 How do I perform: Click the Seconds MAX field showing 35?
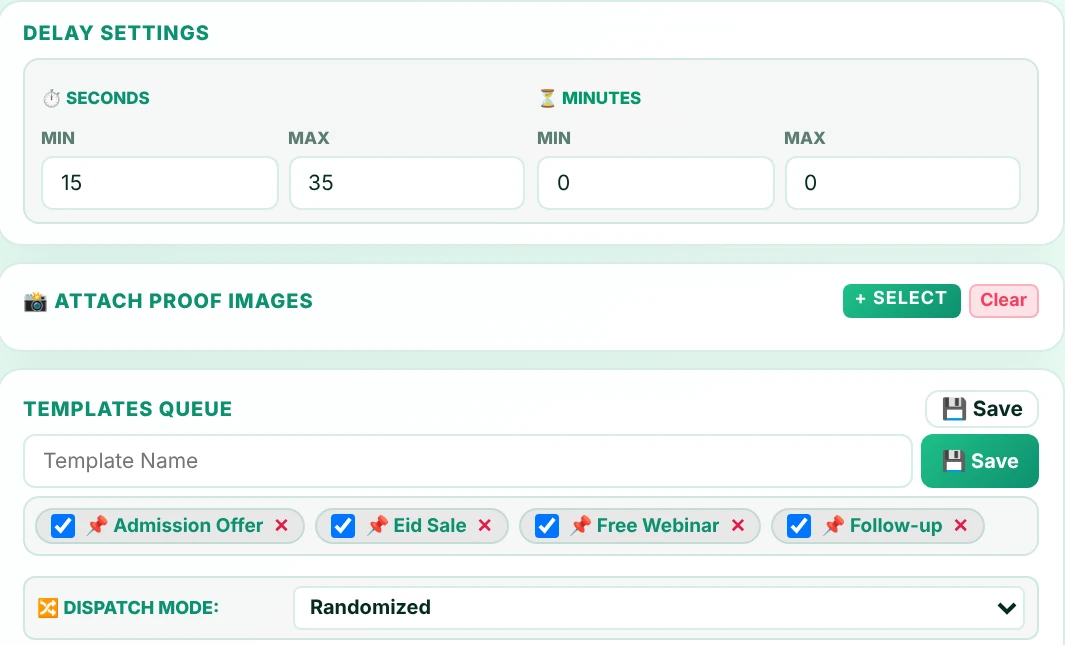[407, 183]
